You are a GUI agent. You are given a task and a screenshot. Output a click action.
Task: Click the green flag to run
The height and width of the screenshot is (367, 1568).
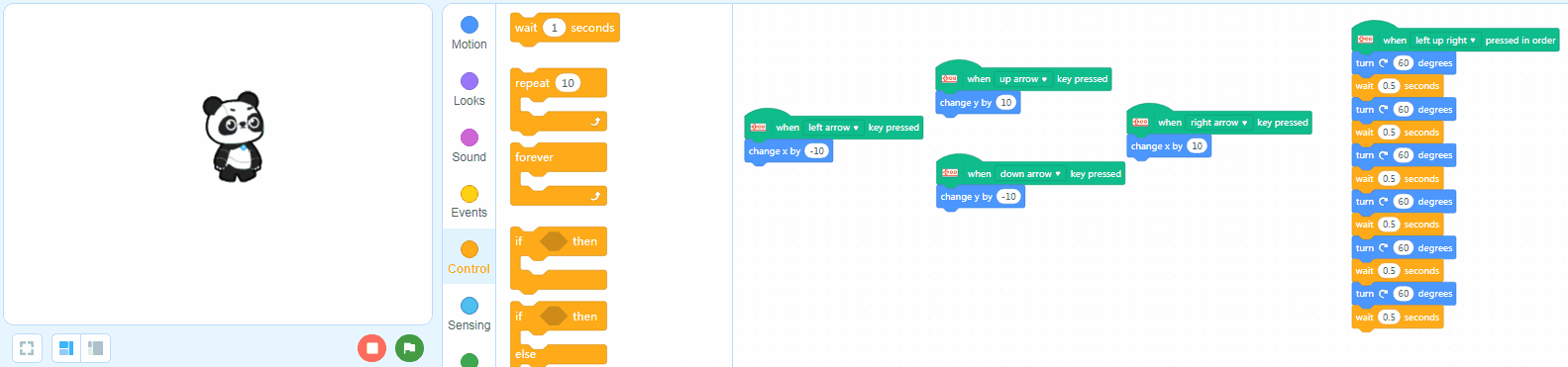tap(409, 348)
